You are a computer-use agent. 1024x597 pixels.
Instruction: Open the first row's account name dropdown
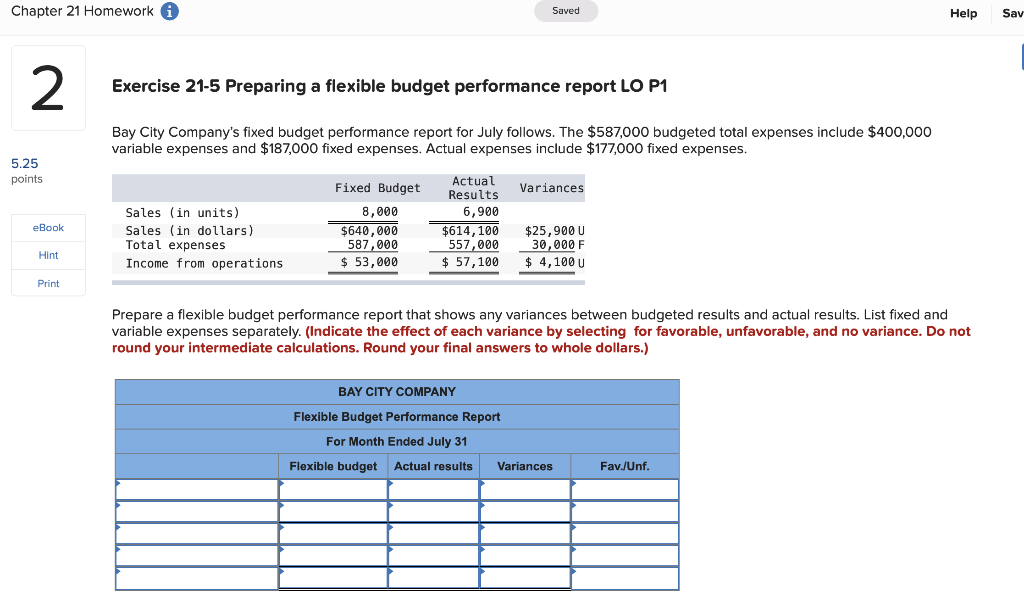pos(197,489)
